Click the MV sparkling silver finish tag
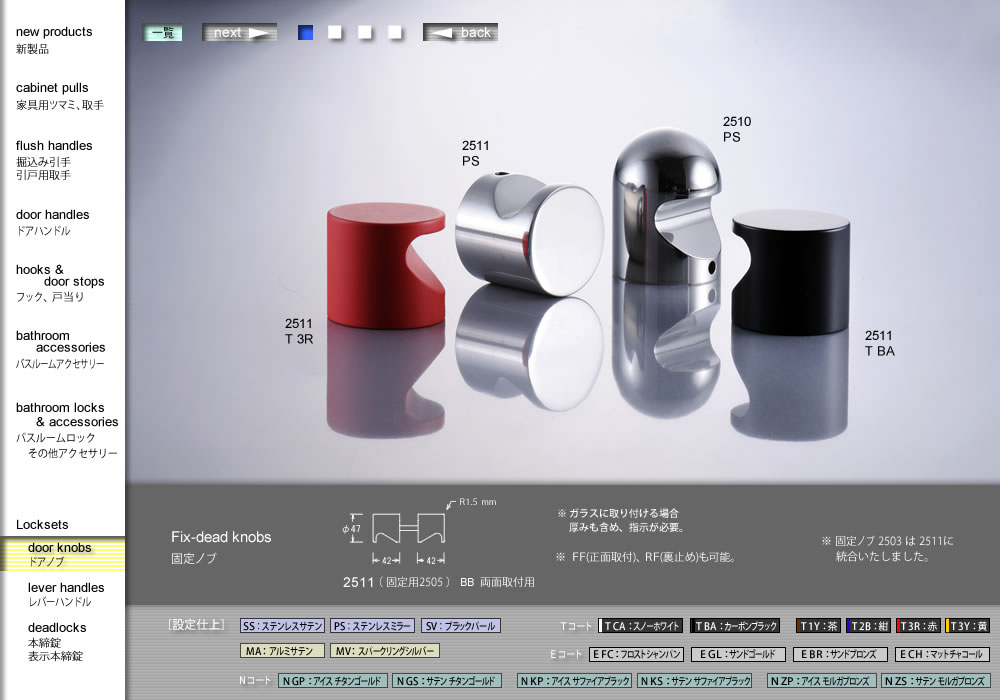Screen dimensions: 1000x700 point(385,651)
